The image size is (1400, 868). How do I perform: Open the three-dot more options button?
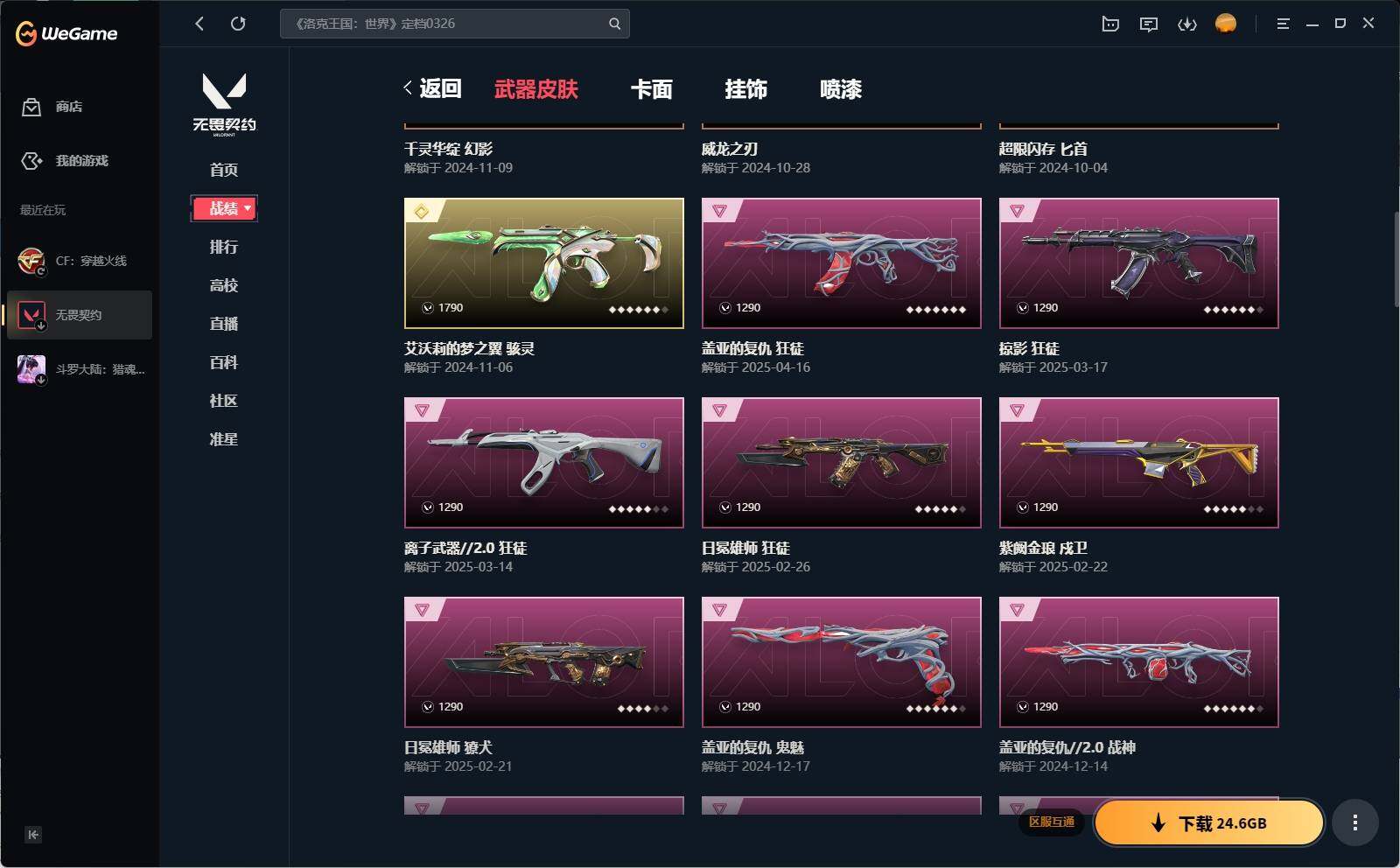[1355, 822]
